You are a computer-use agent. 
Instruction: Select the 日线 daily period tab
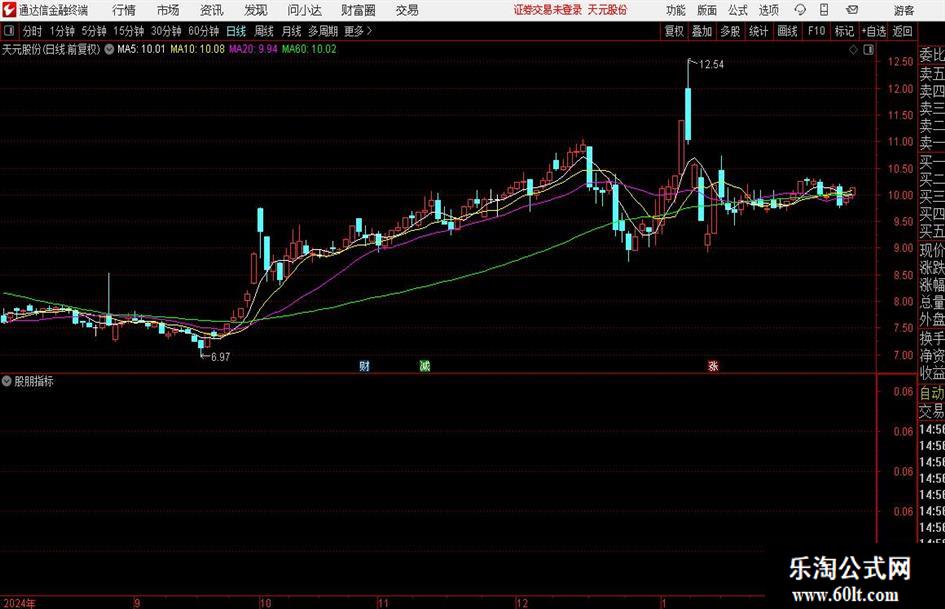(x=236, y=31)
